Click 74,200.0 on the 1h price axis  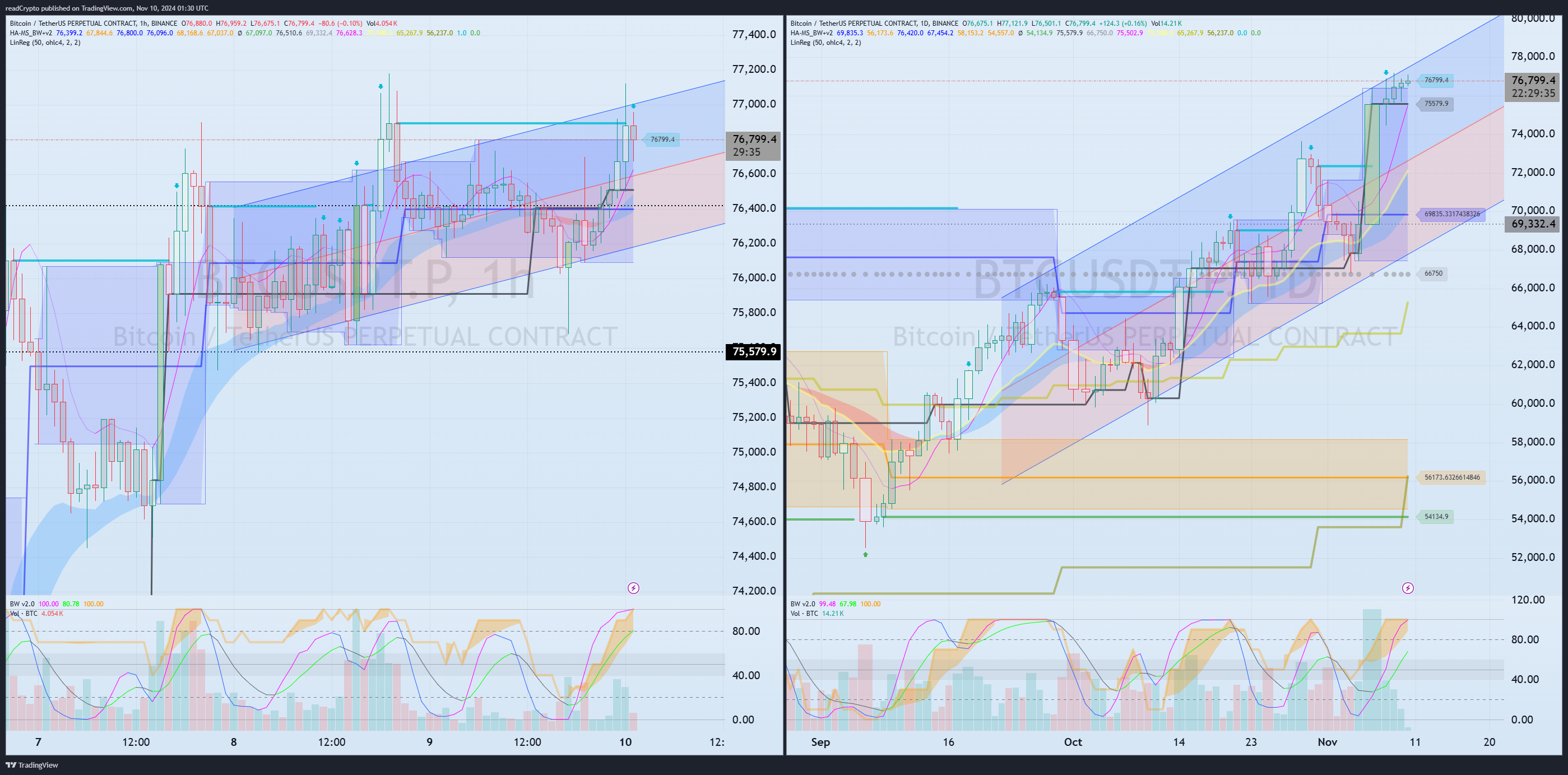pyautogui.click(x=754, y=591)
